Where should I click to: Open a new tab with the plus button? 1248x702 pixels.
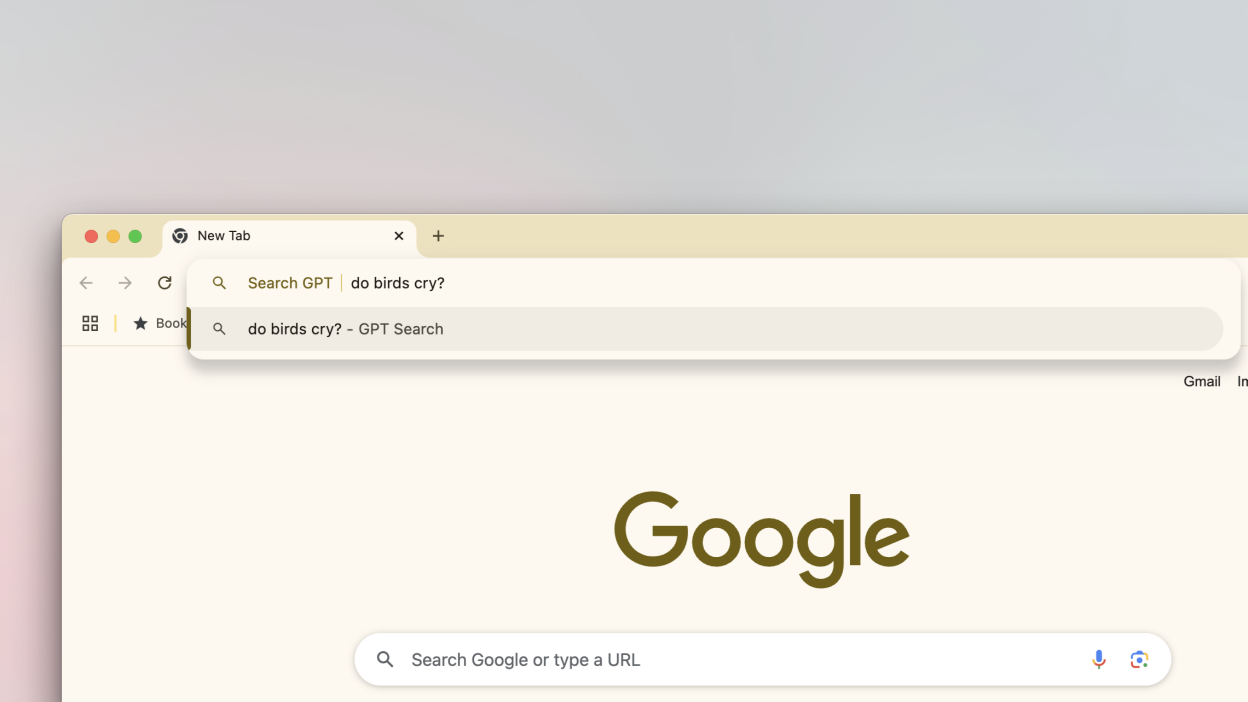tap(438, 236)
